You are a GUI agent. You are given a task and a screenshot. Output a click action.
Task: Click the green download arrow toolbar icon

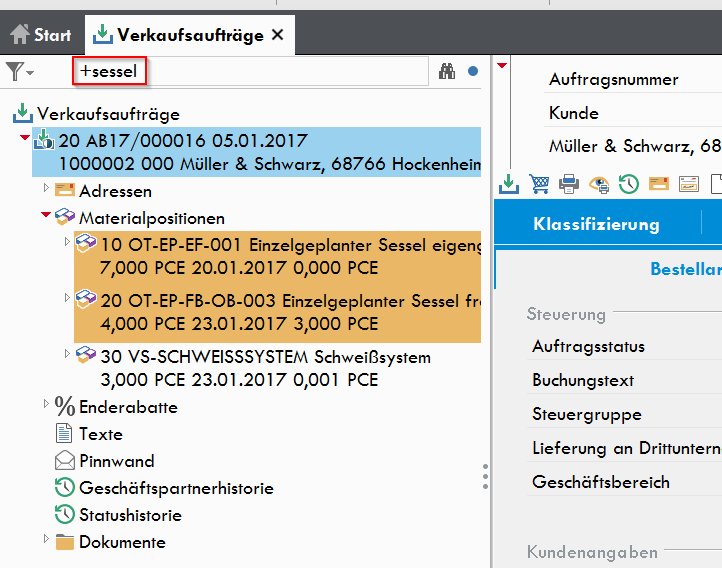pyautogui.click(x=509, y=184)
